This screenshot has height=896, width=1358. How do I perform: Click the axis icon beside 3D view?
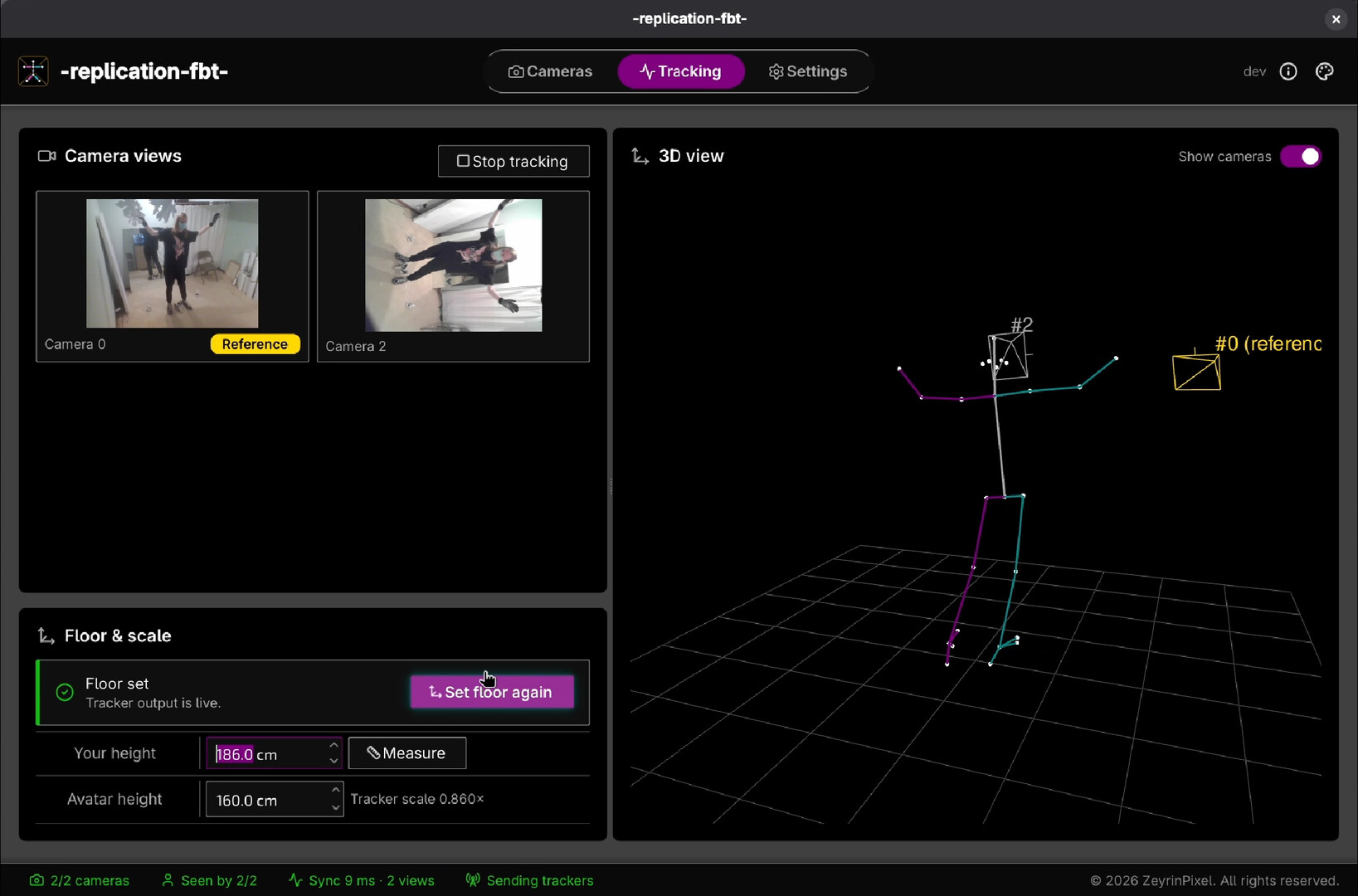tap(640, 156)
